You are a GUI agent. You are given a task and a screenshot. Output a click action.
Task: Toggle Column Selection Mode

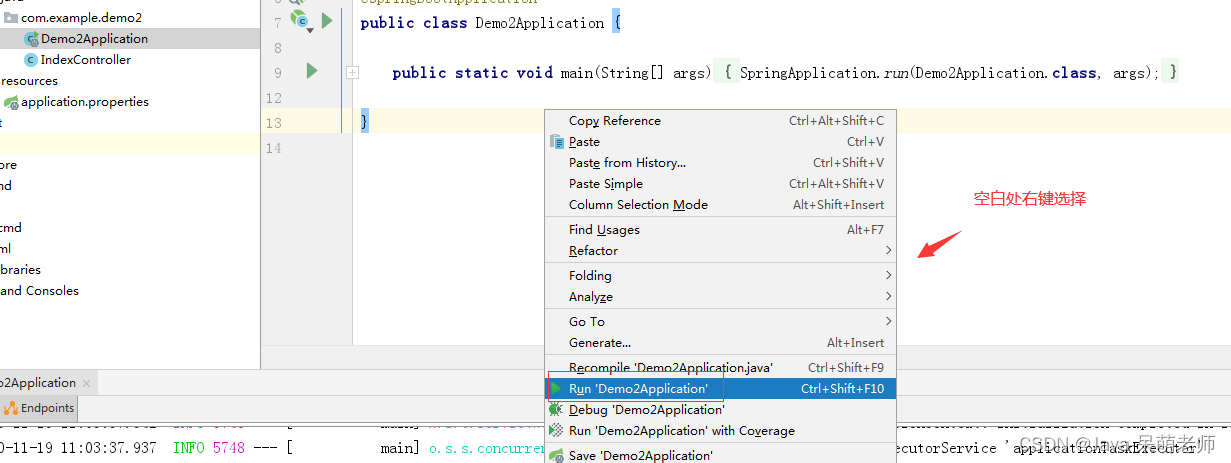pos(720,204)
